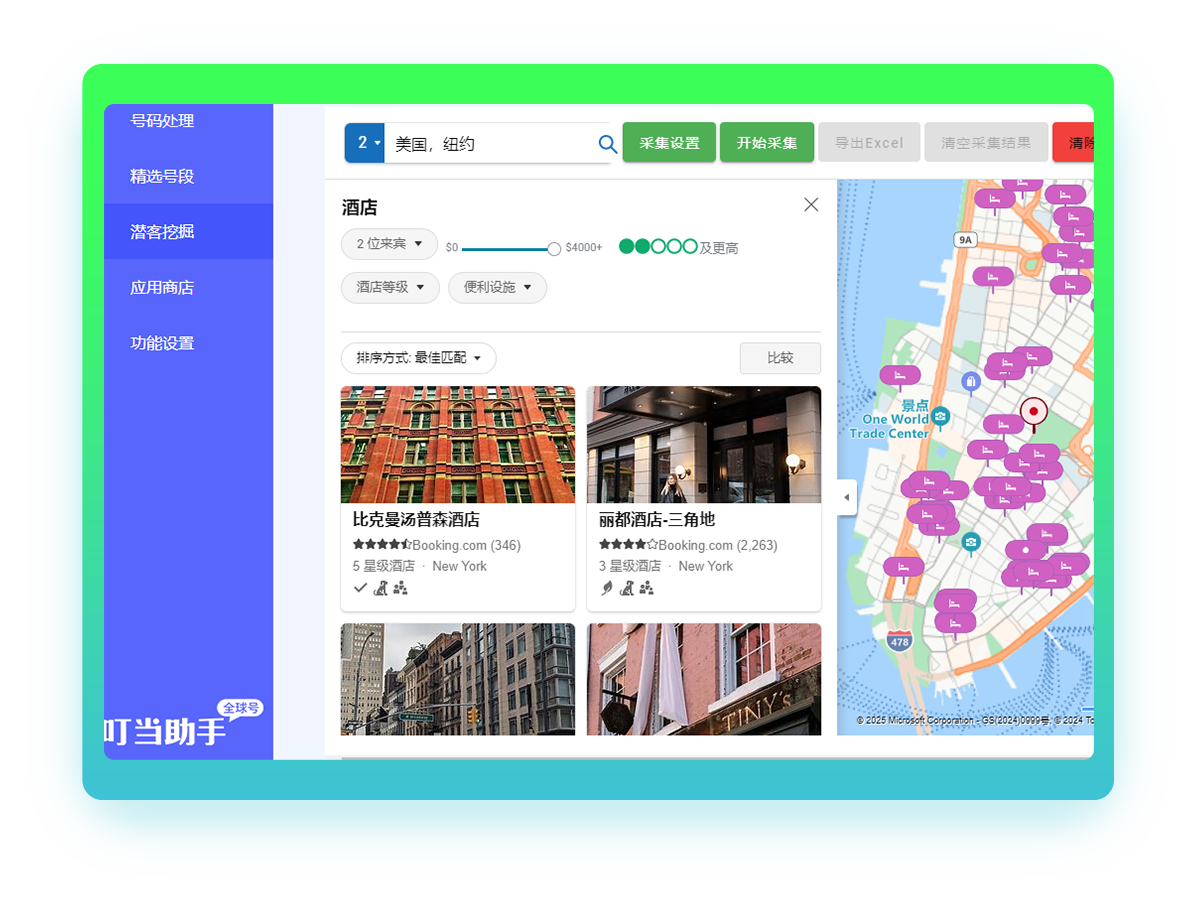The height and width of the screenshot is (907, 1199).
Task: Click the 9A route marker on map
Action: tap(964, 240)
